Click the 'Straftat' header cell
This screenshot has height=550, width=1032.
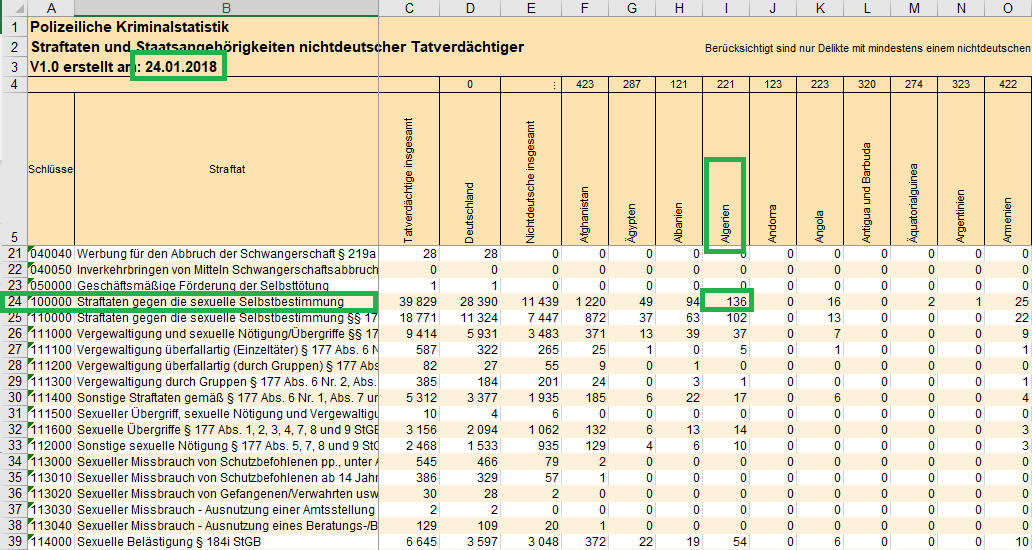pos(226,169)
